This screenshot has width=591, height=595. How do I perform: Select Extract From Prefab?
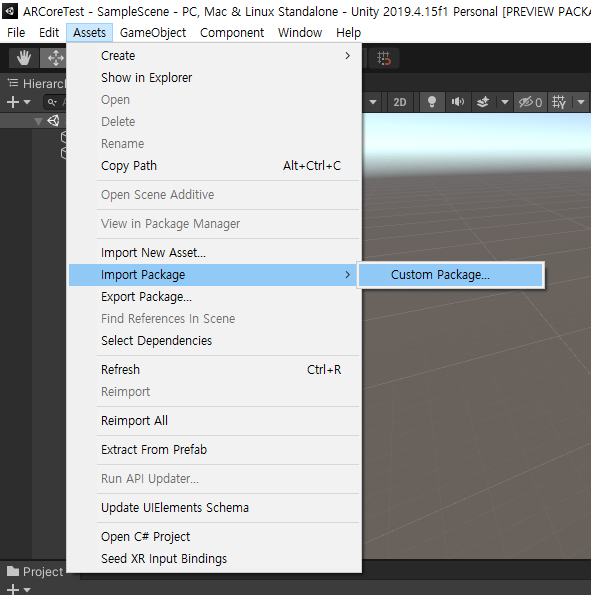(x=214, y=450)
